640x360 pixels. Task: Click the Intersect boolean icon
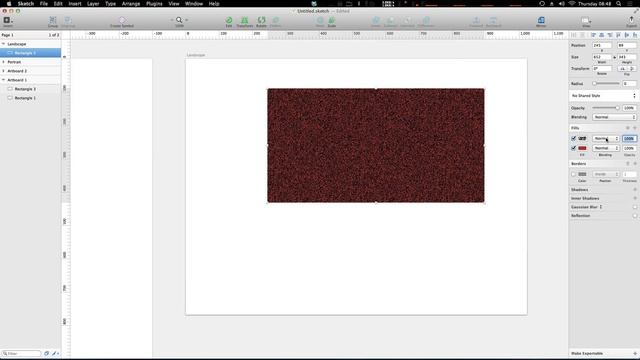tap(407, 20)
